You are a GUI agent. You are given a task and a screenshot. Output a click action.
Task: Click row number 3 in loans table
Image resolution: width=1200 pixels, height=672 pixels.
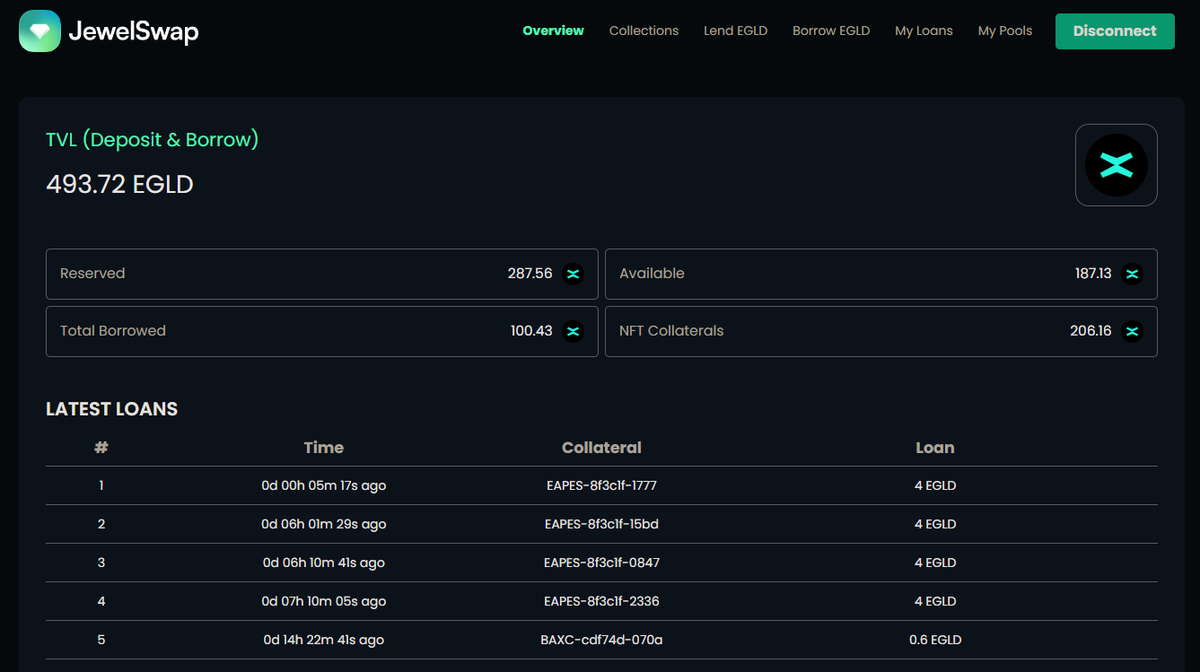[x=101, y=563]
